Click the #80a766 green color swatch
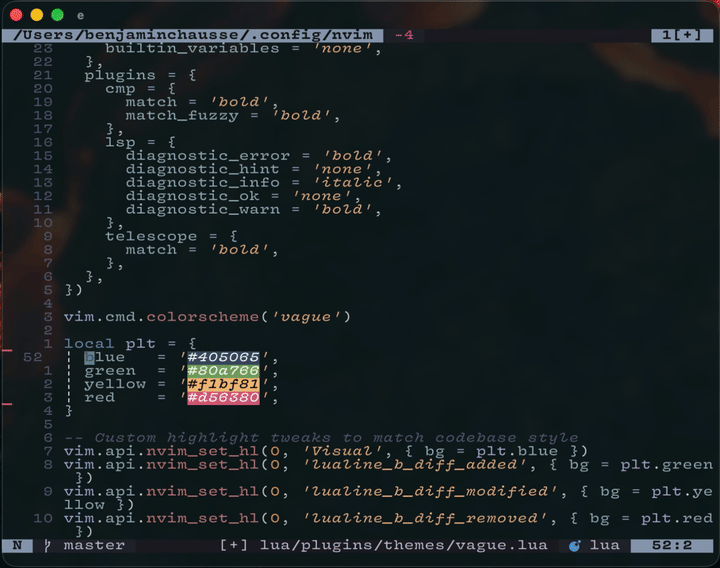Screen dimensions: 720x568 click(x=223, y=371)
